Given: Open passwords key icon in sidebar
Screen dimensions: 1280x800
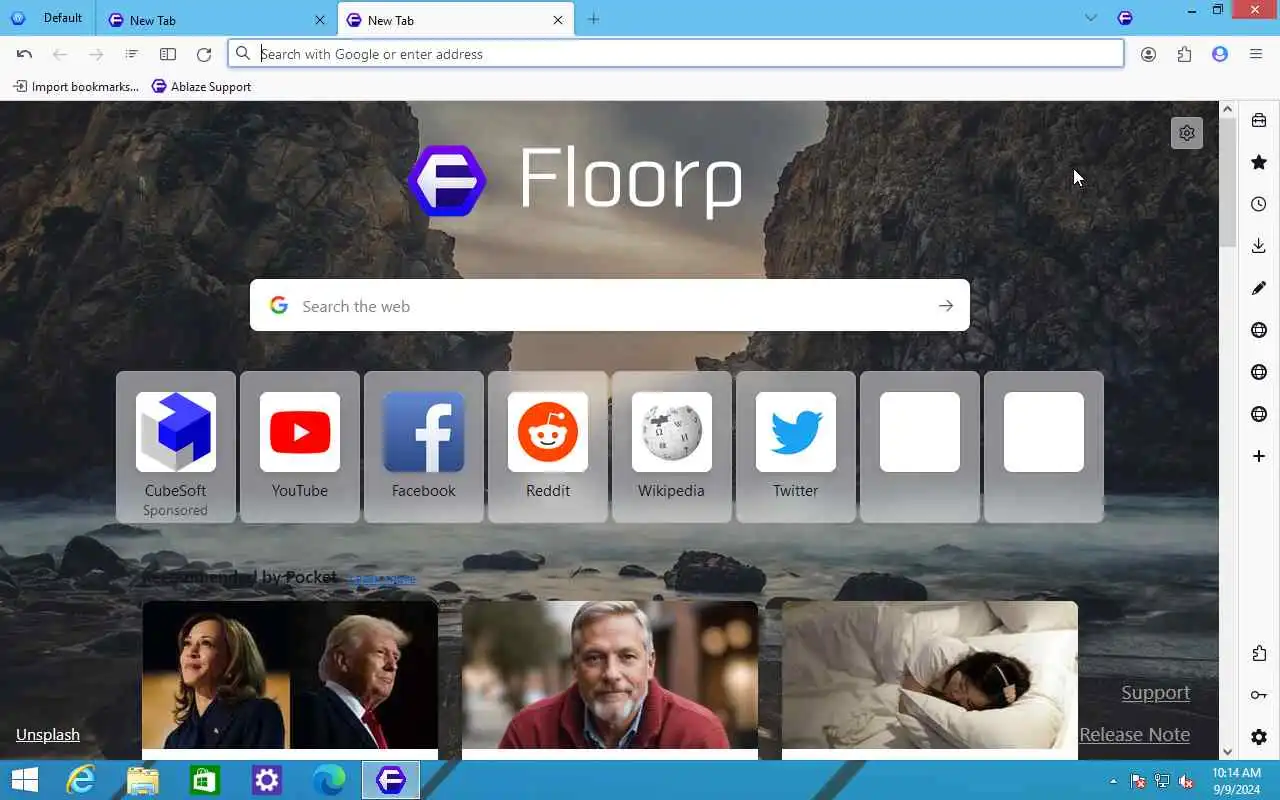Looking at the screenshot, I should click(1259, 696).
